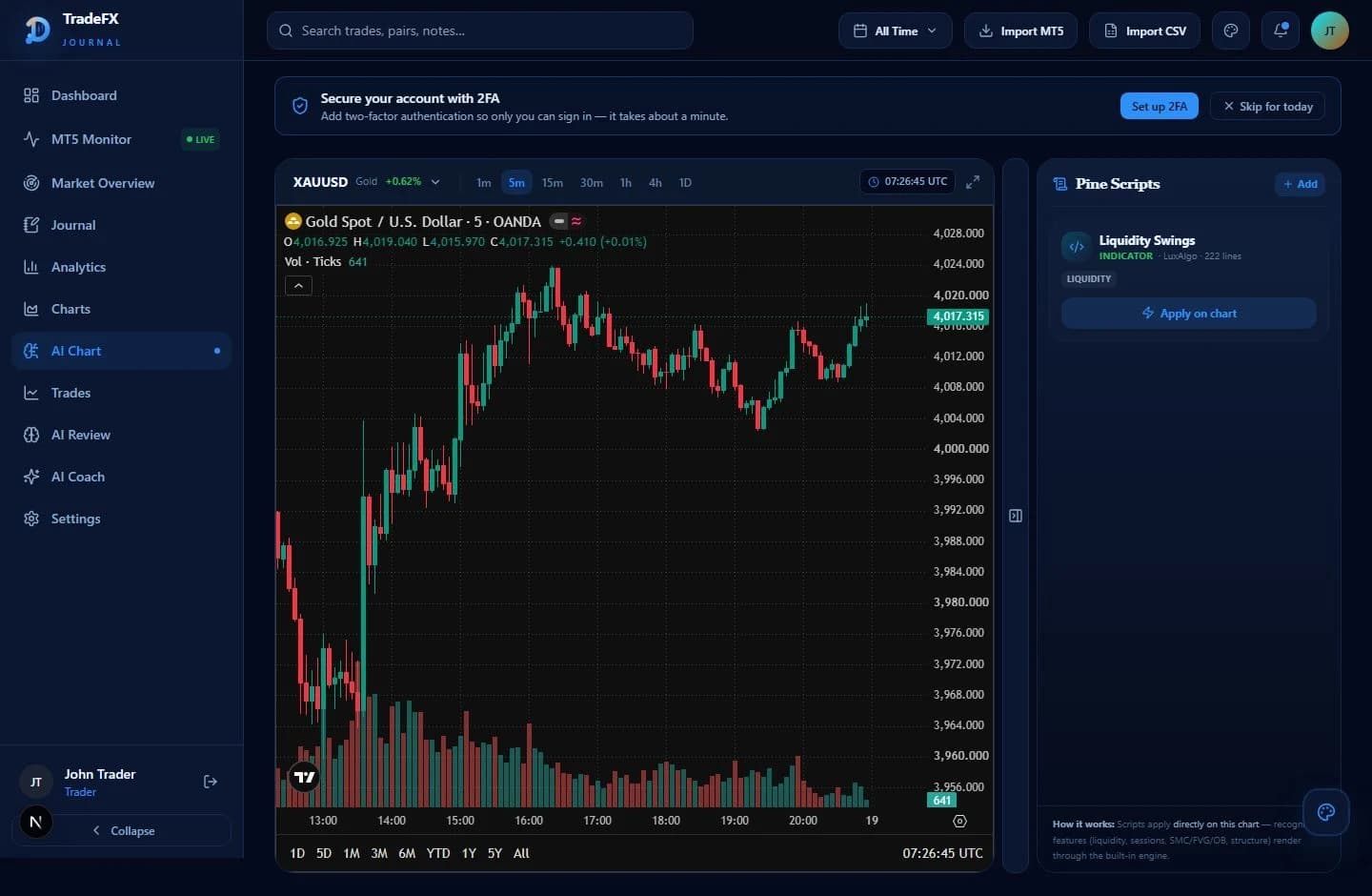Set the chart range to 1D at bottom
The height and width of the screenshot is (896, 1372).
297,853
